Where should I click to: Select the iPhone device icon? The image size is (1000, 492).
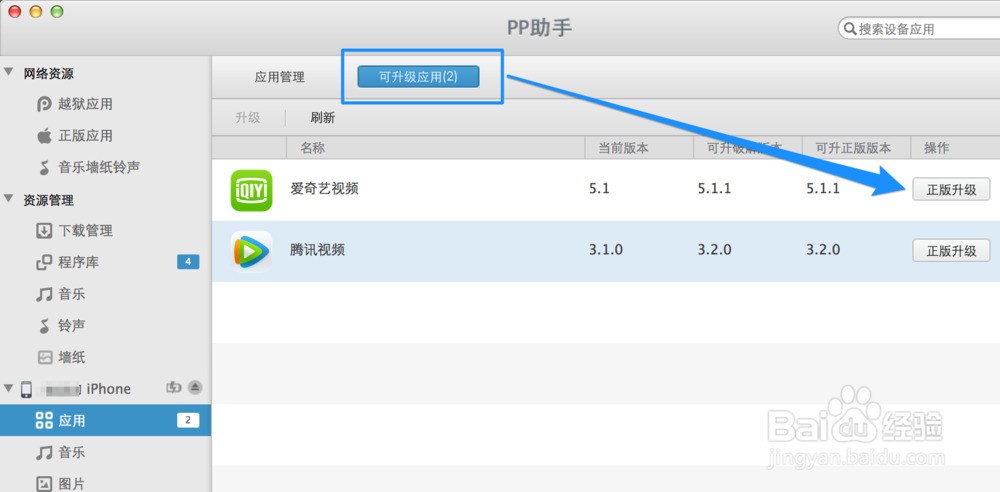tap(27, 389)
